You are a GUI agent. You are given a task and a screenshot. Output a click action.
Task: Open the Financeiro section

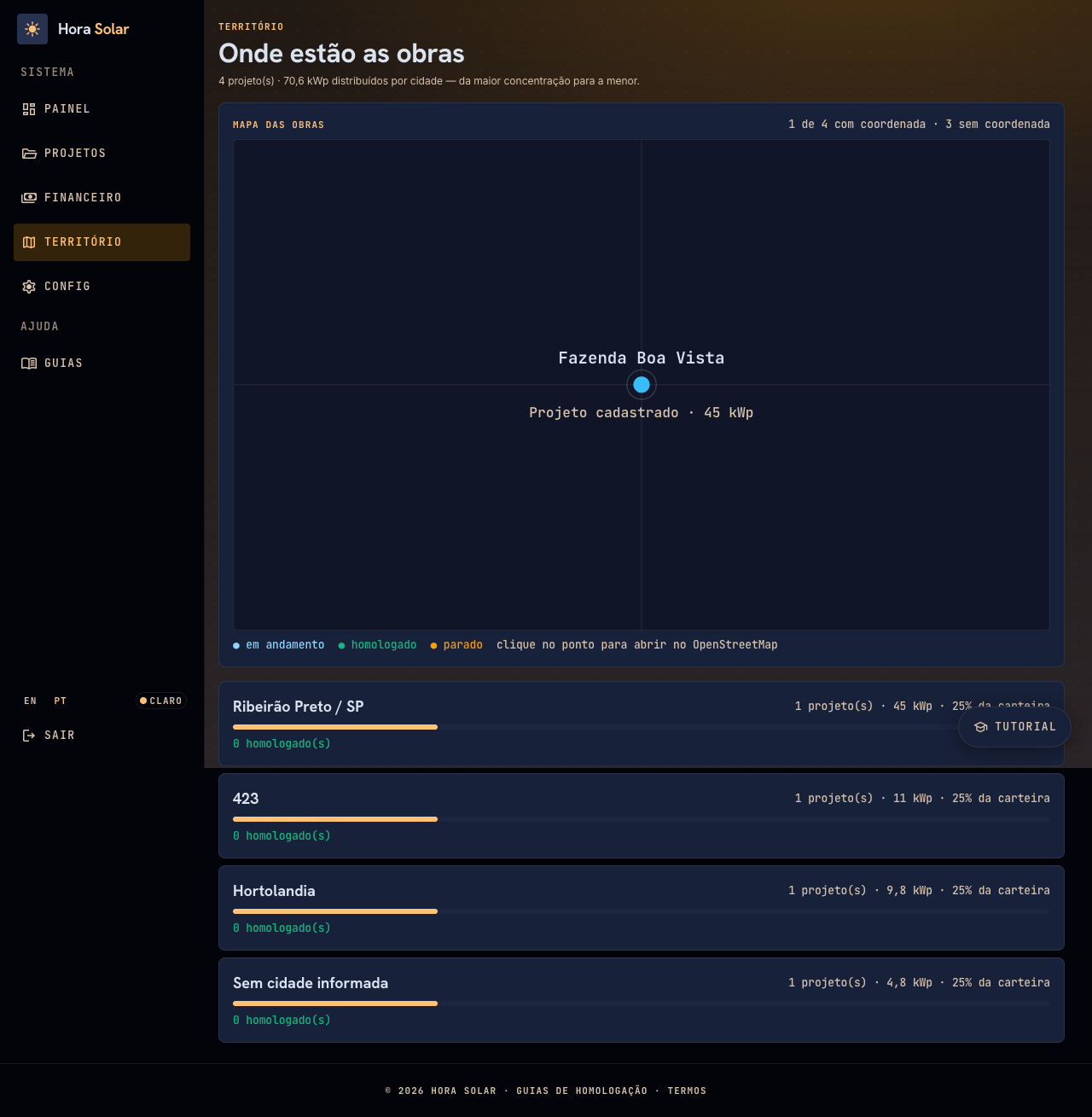[102, 198]
